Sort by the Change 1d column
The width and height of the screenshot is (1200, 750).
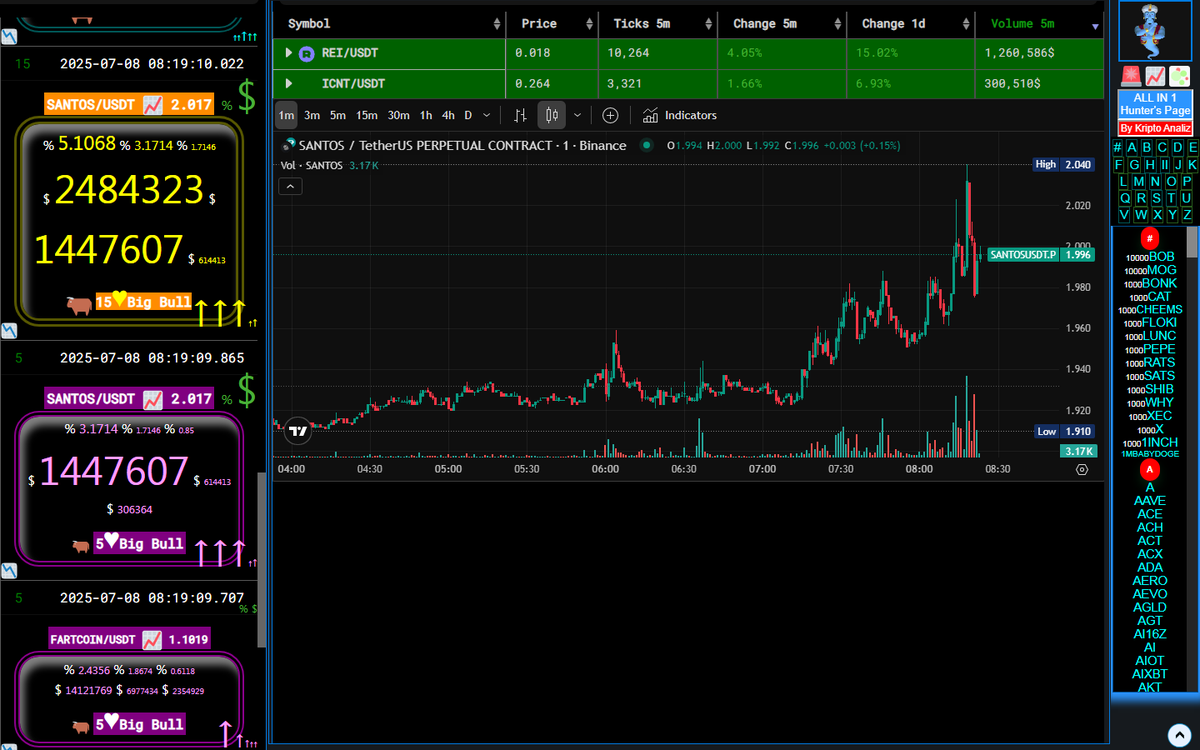click(912, 24)
